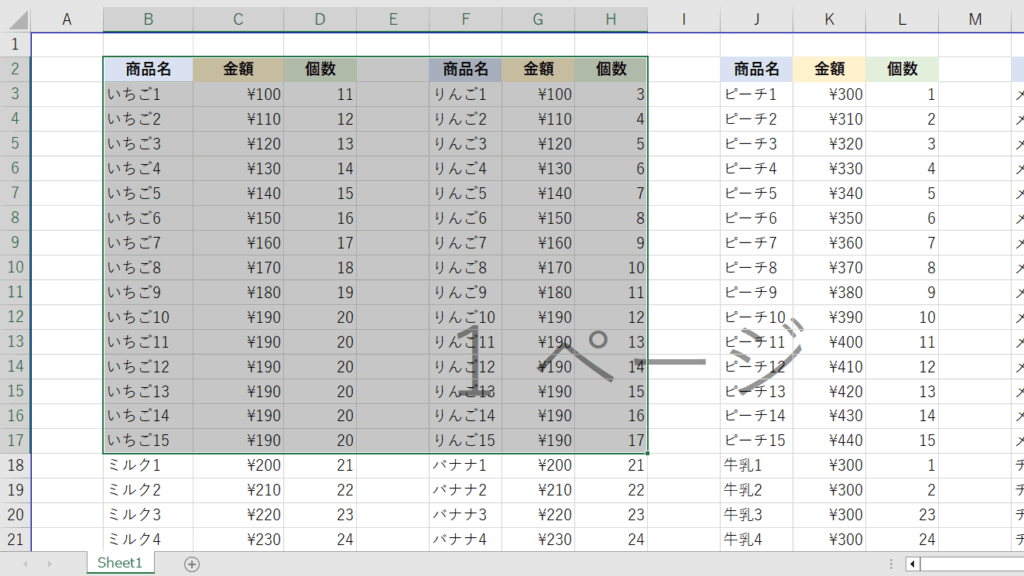
Task: Select the cell りんご6
Action: click(466, 217)
